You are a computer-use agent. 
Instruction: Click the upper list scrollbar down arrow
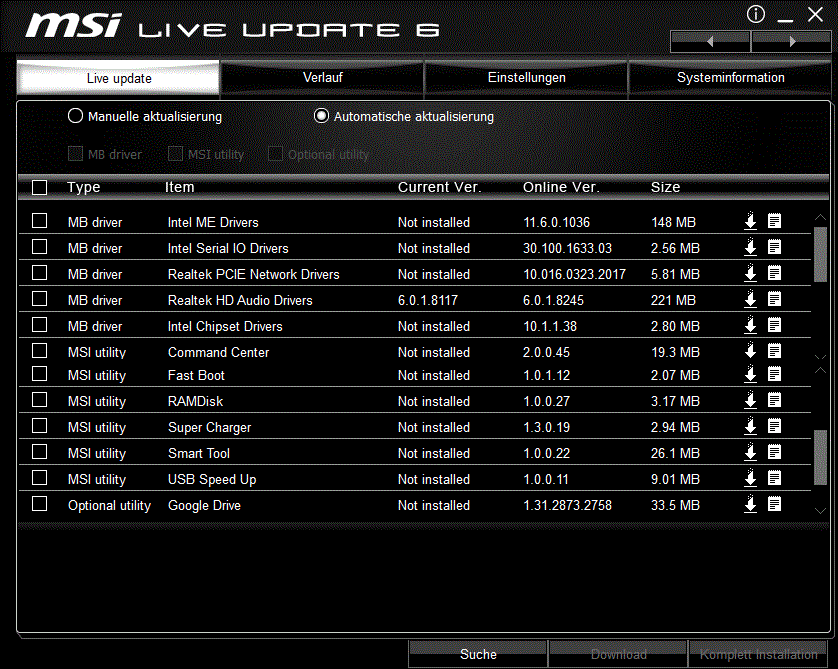(x=820, y=356)
